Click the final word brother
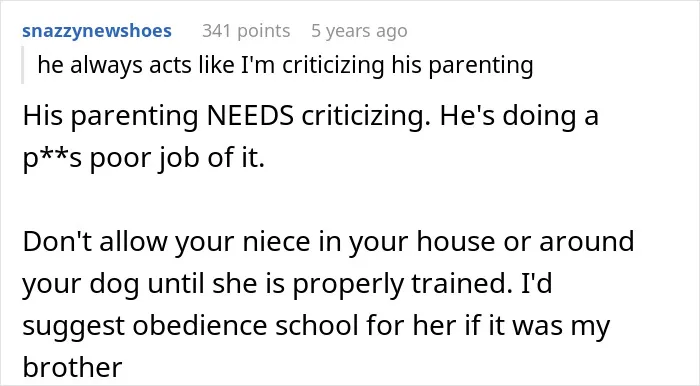This screenshot has height=386, width=700. click(x=72, y=367)
